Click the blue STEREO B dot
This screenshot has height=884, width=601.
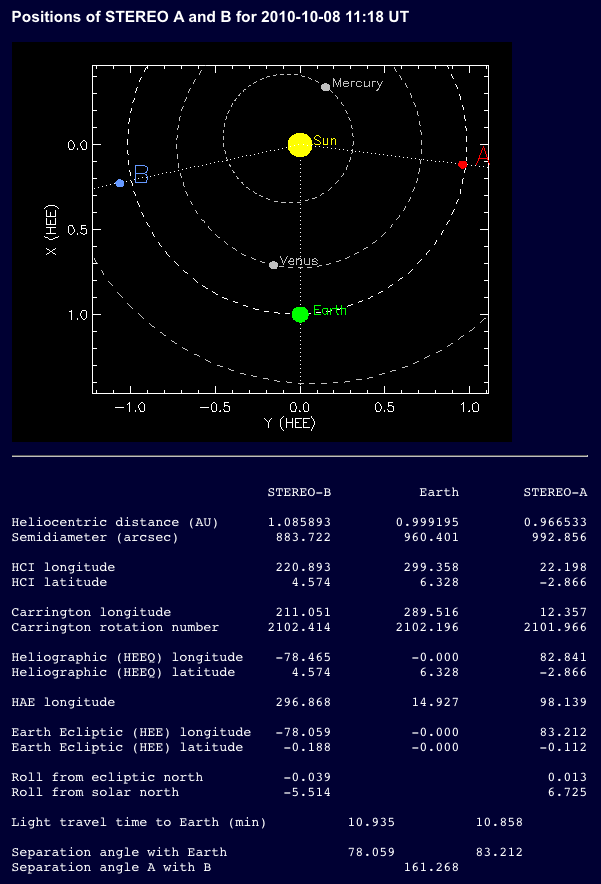(x=120, y=183)
